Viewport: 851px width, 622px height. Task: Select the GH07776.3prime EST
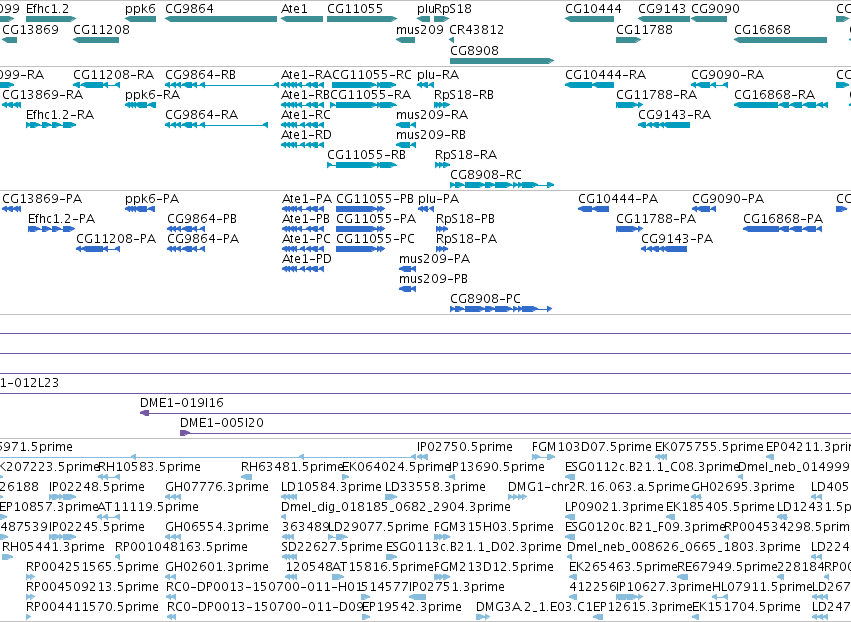point(173,497)
